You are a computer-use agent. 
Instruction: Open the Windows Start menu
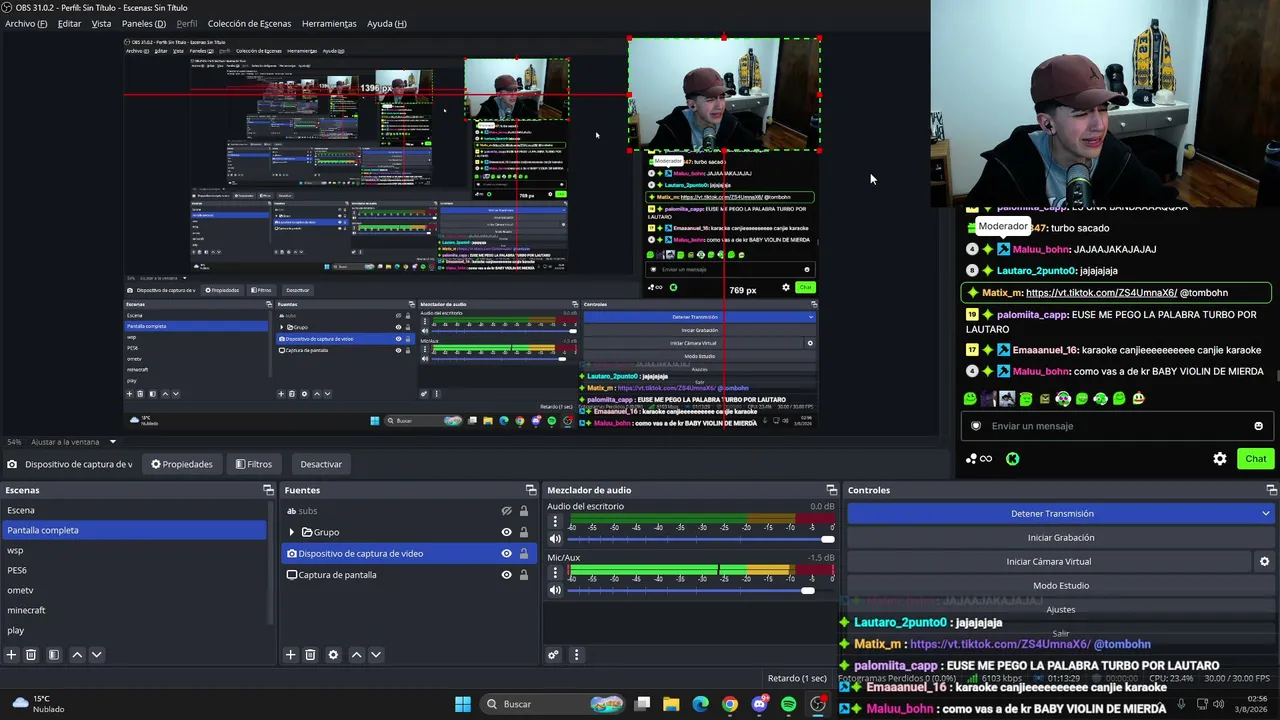point(463,704)
